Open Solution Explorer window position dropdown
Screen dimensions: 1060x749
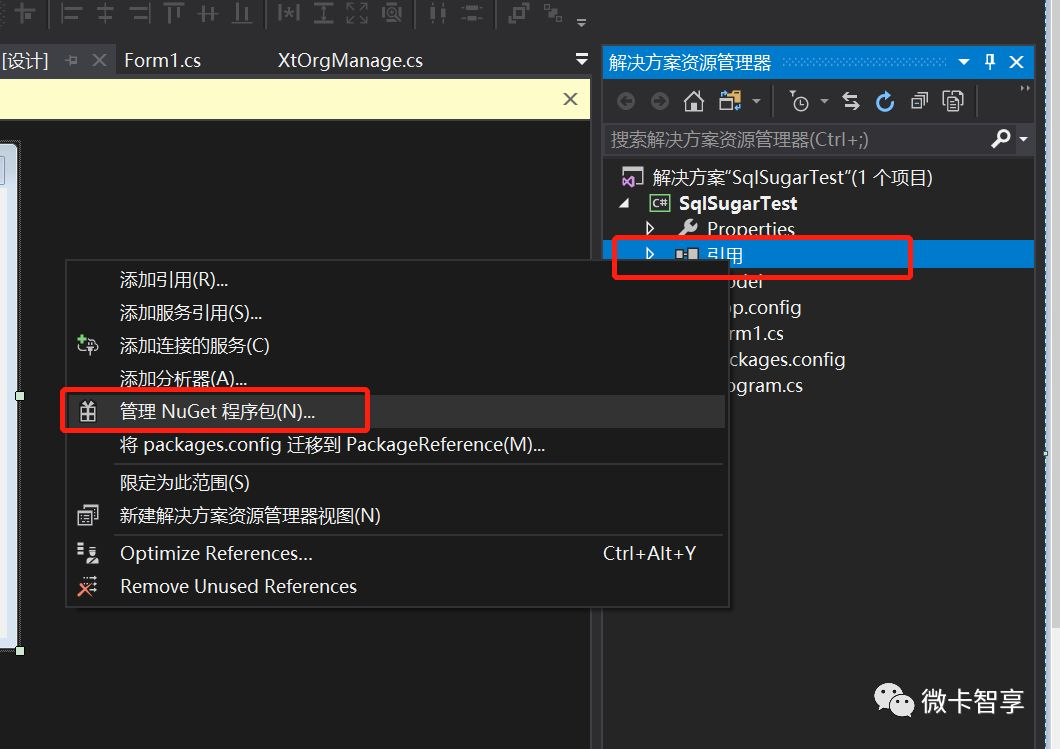point(964,62)
